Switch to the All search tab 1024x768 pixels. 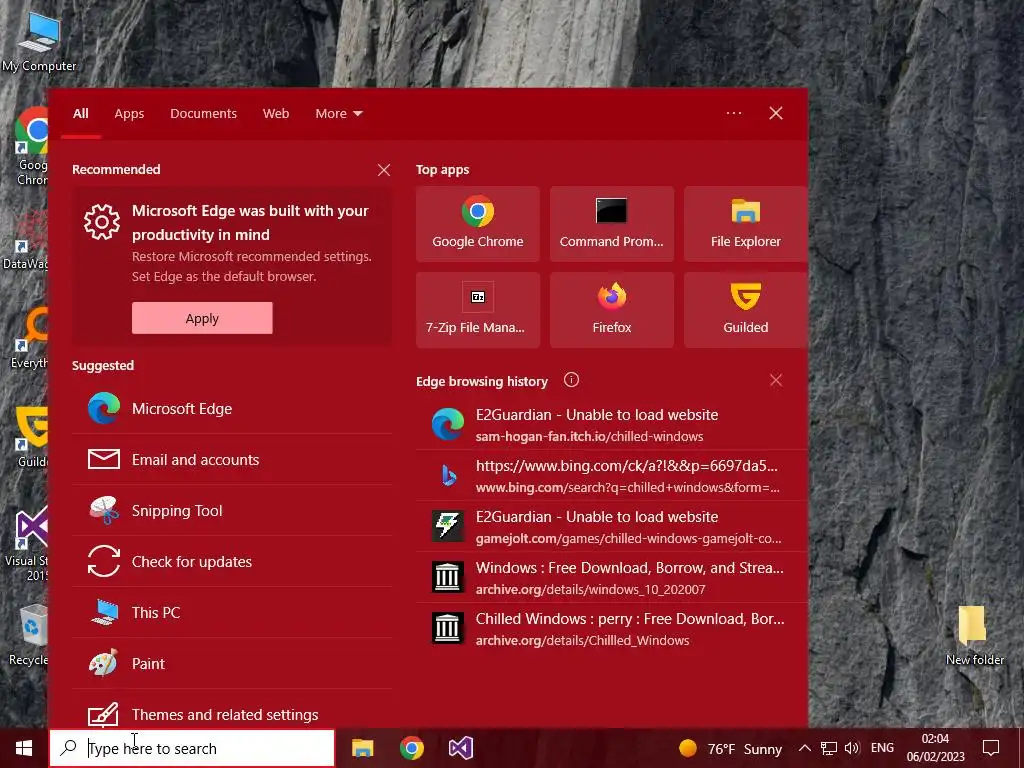coord(81,114)
